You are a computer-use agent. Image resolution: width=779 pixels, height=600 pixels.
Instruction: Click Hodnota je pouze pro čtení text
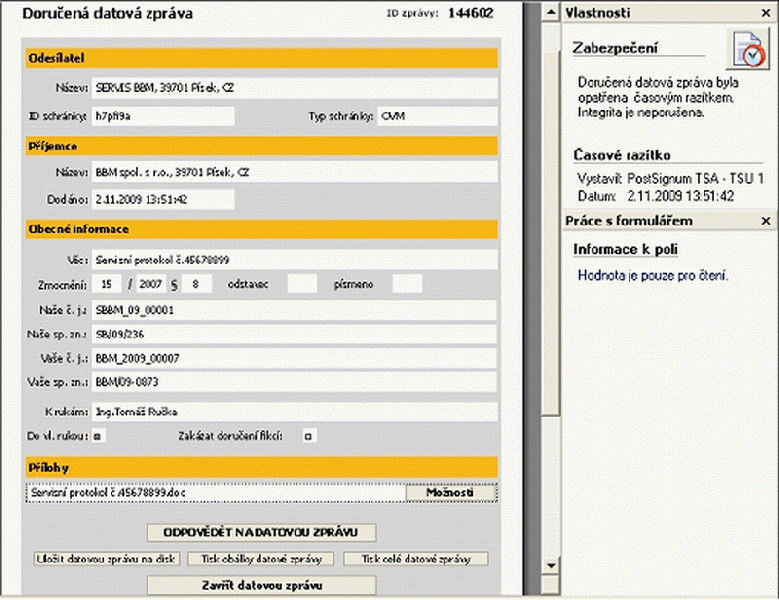tap(653, 275)
